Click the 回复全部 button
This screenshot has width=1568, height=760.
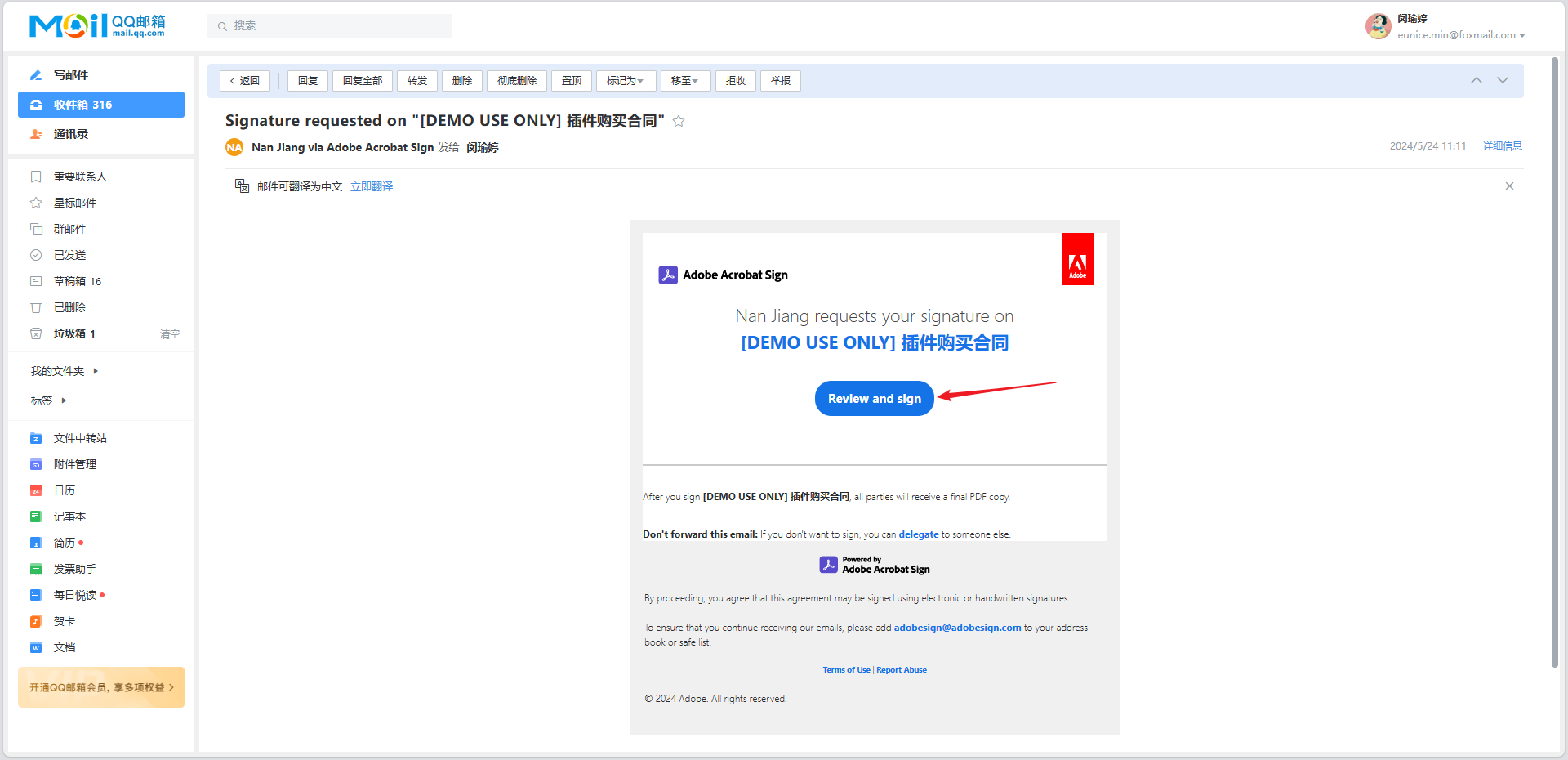click(363, 81)
